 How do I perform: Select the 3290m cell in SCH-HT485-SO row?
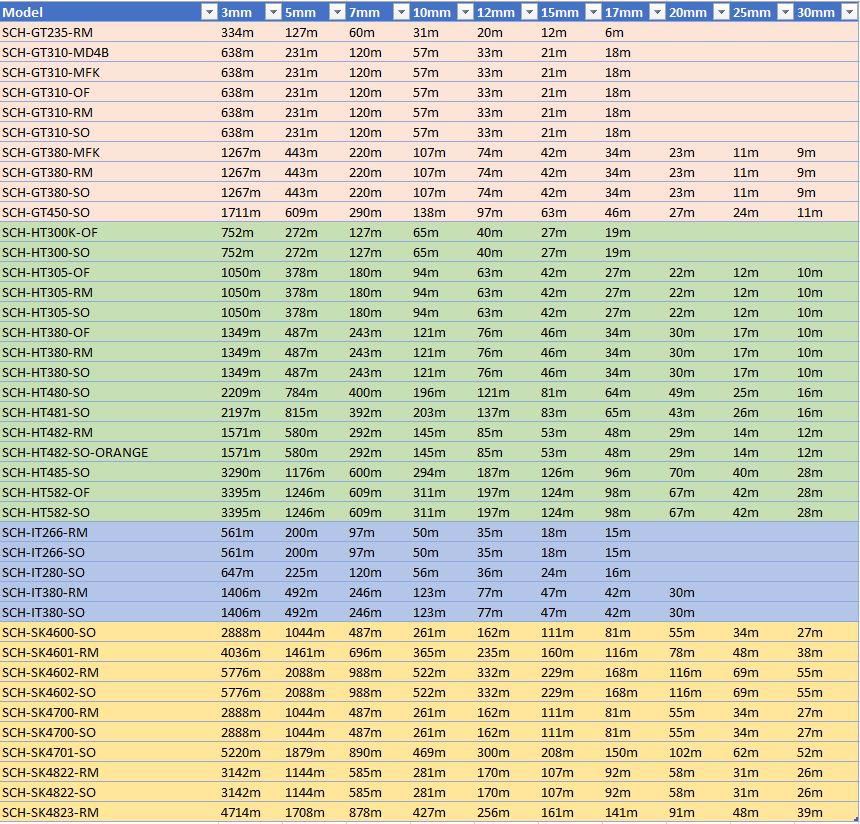point(240,472)
